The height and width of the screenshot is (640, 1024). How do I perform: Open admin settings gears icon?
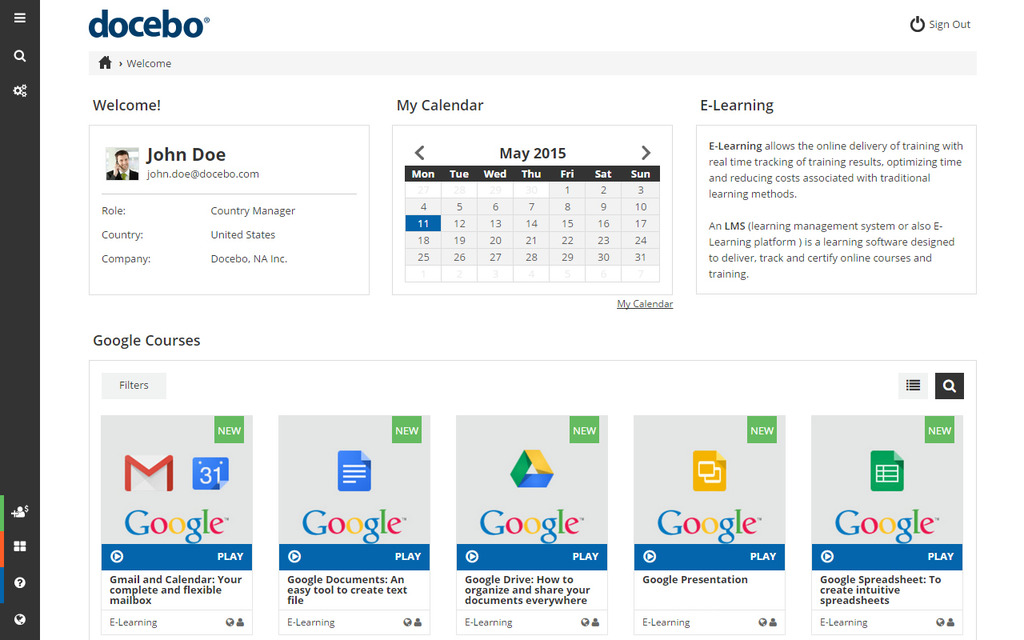(19, 91)
